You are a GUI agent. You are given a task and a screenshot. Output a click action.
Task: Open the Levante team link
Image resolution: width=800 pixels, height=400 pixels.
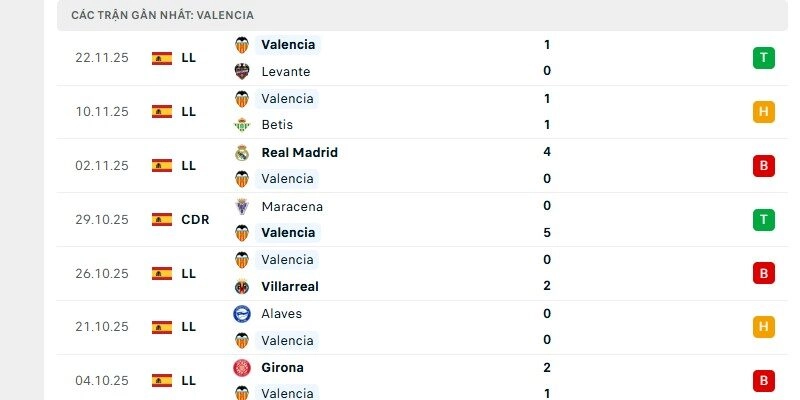point(285,72)
